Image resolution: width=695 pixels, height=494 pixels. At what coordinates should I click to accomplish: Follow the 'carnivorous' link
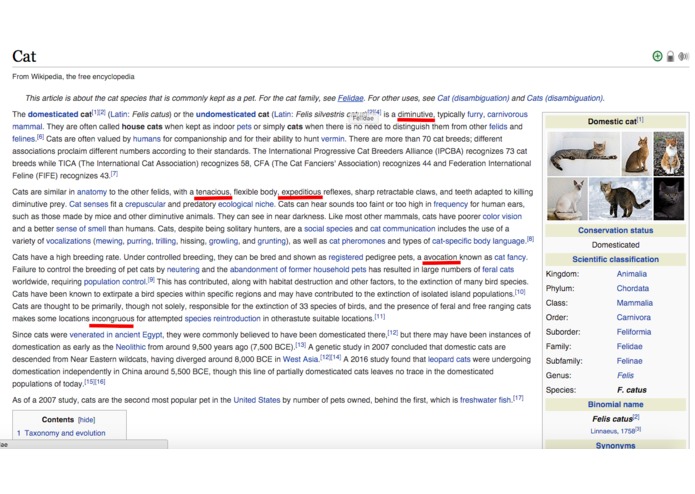(507, 114)
